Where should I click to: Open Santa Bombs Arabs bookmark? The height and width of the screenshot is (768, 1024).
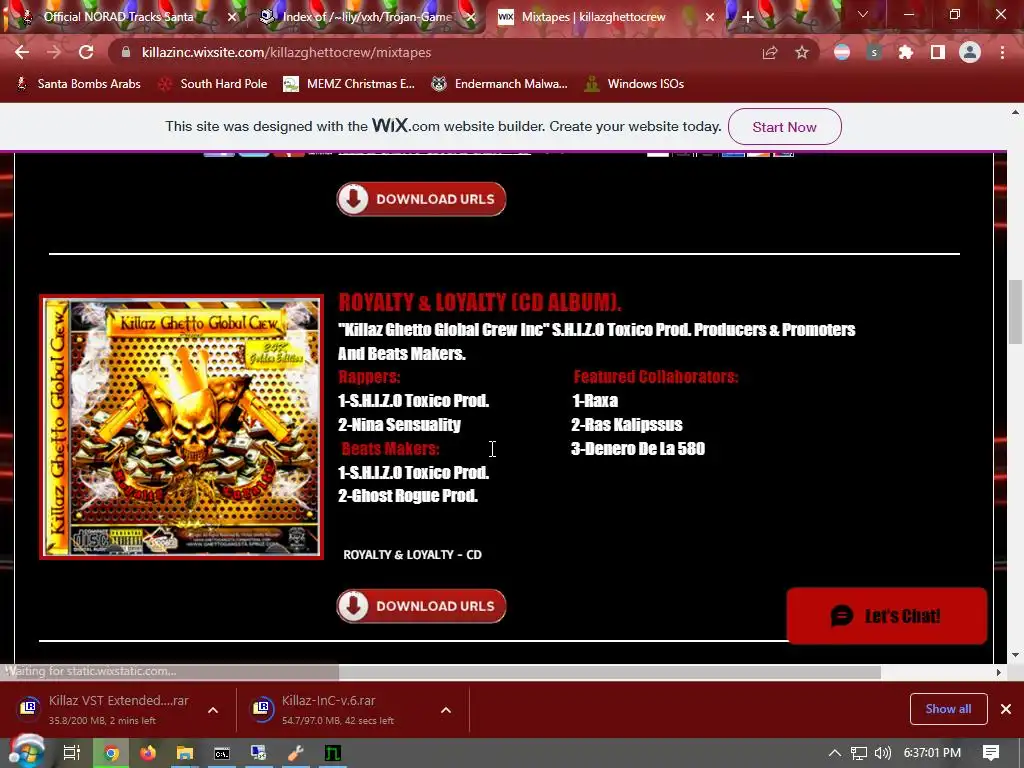pyautogui.click(x=78, y=84)
